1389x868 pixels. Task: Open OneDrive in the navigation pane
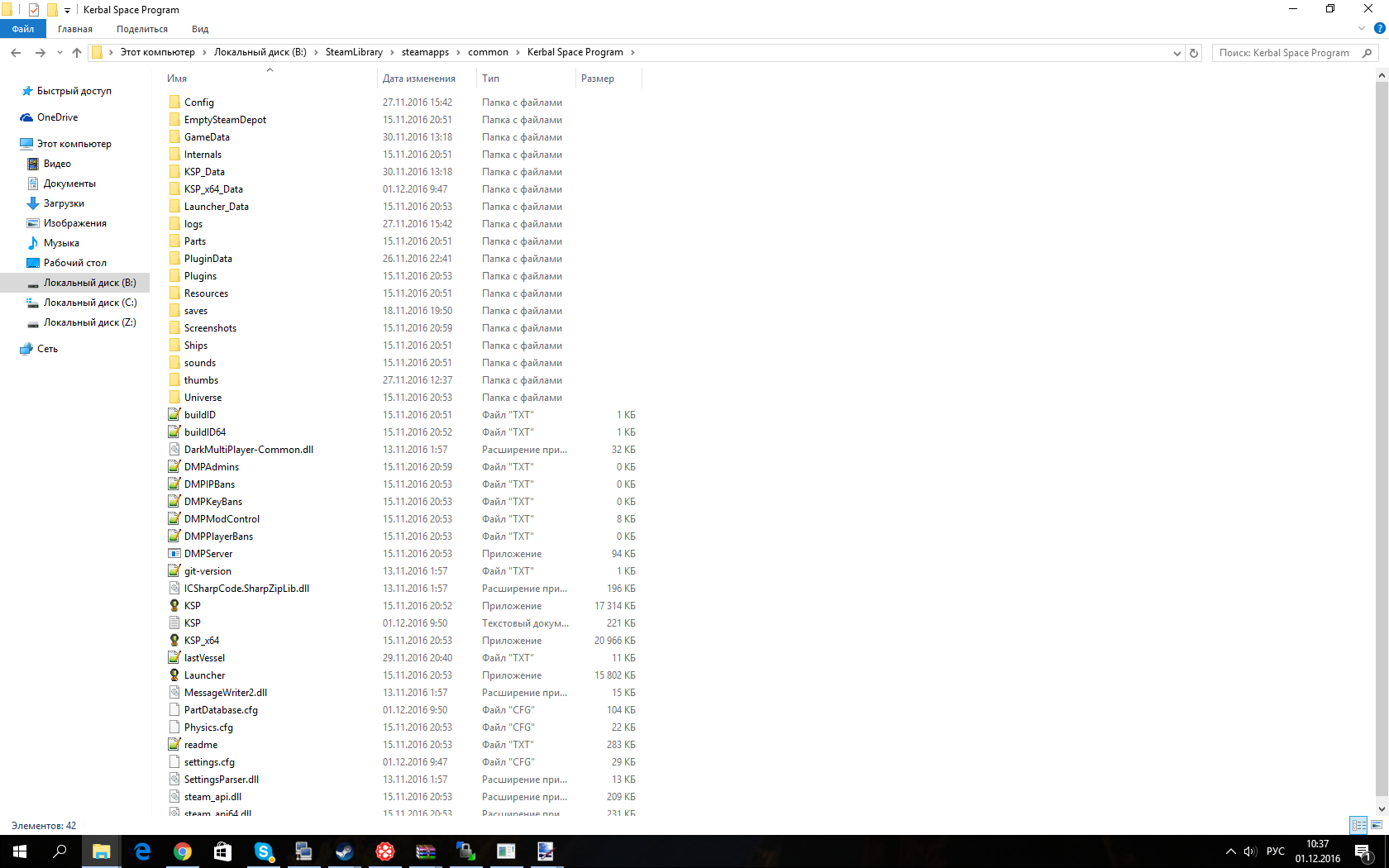[57, 117]
